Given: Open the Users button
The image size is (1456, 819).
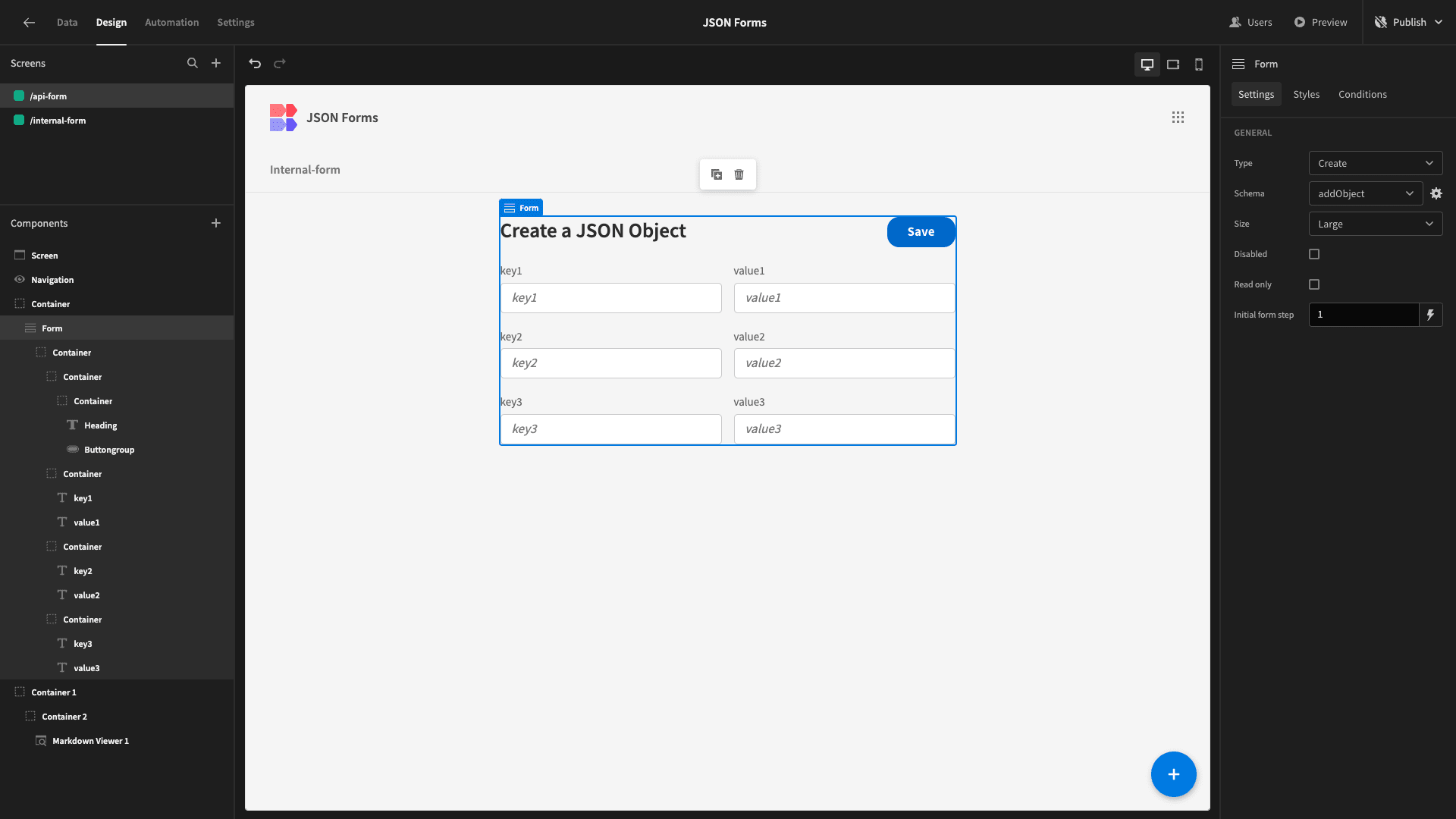Looking at the screenshot, I should point(1250,23).
